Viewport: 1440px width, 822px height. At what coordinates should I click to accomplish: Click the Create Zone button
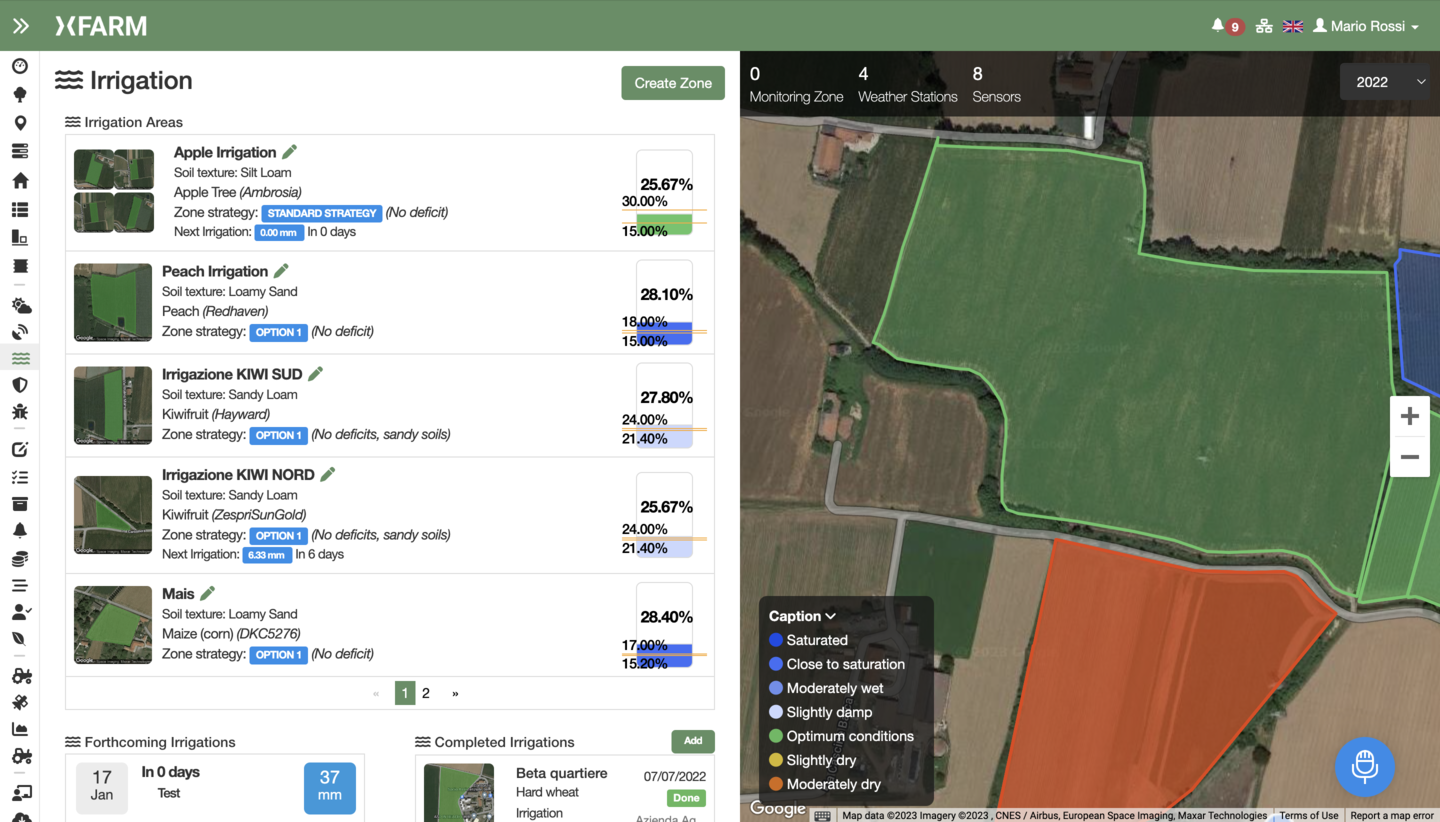pos(672,83)
